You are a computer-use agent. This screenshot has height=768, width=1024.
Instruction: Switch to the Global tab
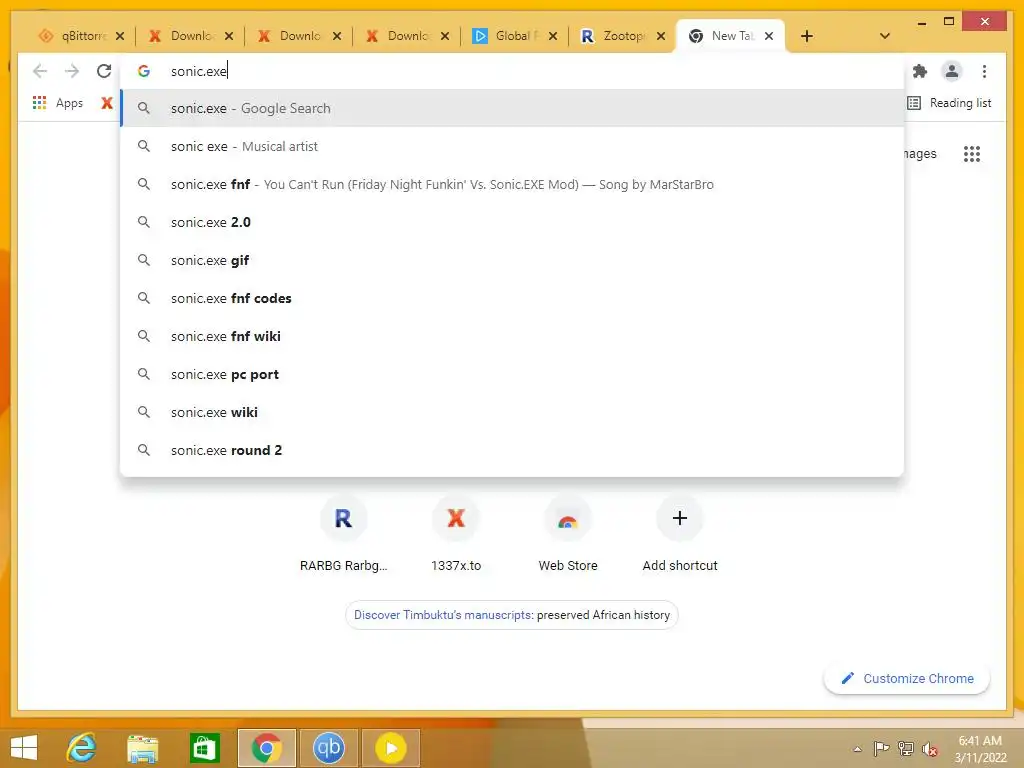click(x=508, y=36)
